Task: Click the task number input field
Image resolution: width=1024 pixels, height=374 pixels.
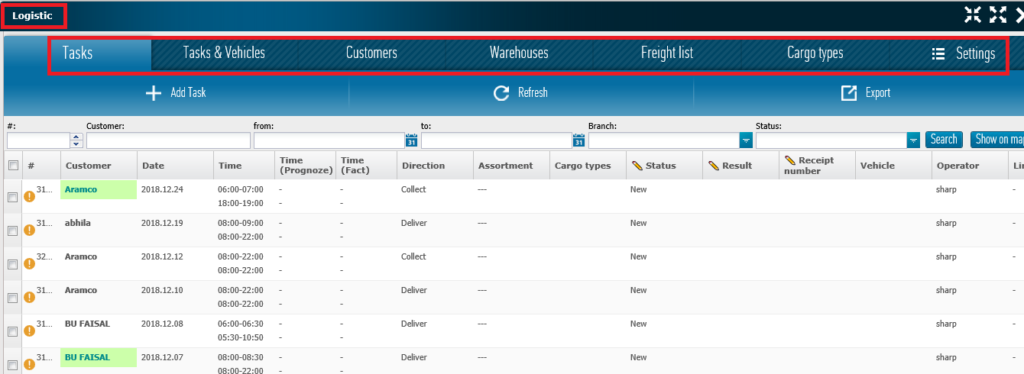Action: coord(39,140)
